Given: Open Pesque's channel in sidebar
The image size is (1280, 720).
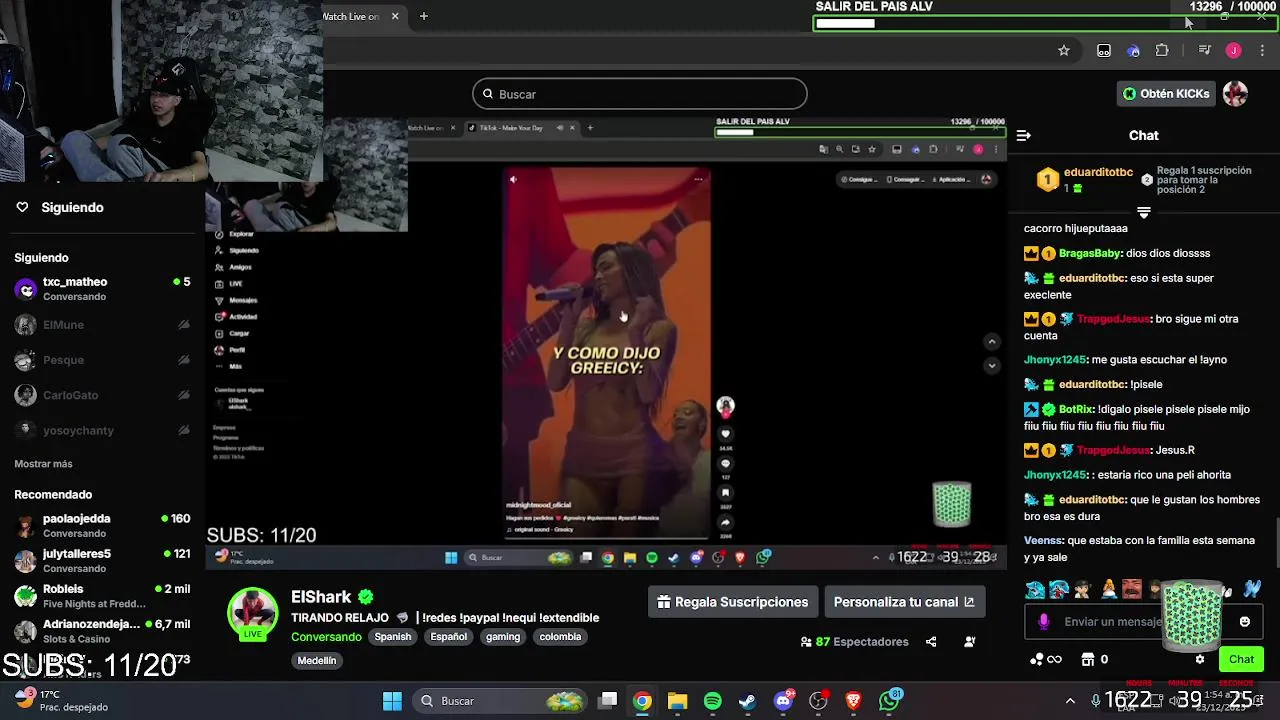Looking at the screenshot, I should (x=102, y=360).
